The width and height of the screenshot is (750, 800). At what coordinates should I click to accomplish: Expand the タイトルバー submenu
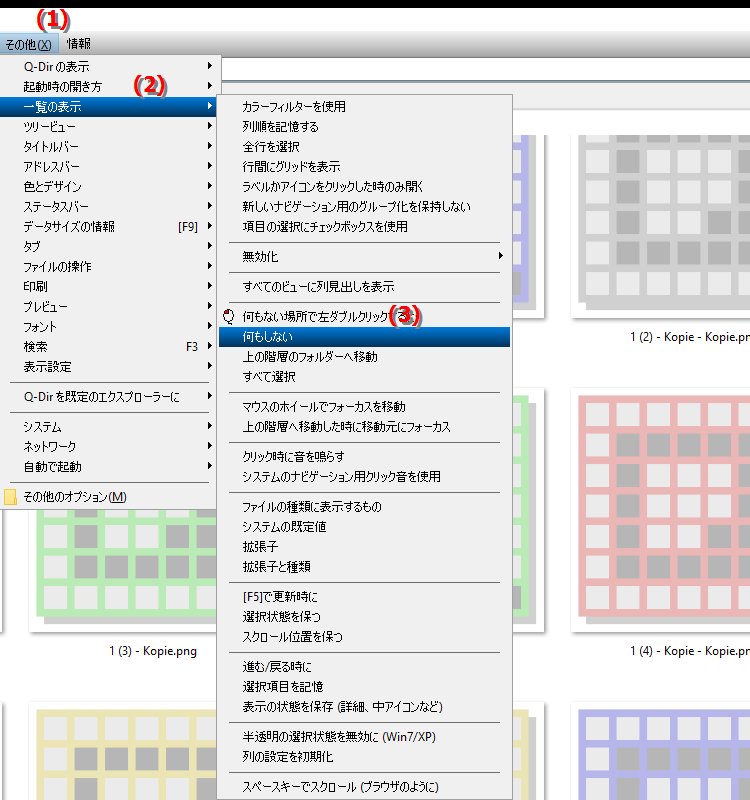(x=108, y=146)
